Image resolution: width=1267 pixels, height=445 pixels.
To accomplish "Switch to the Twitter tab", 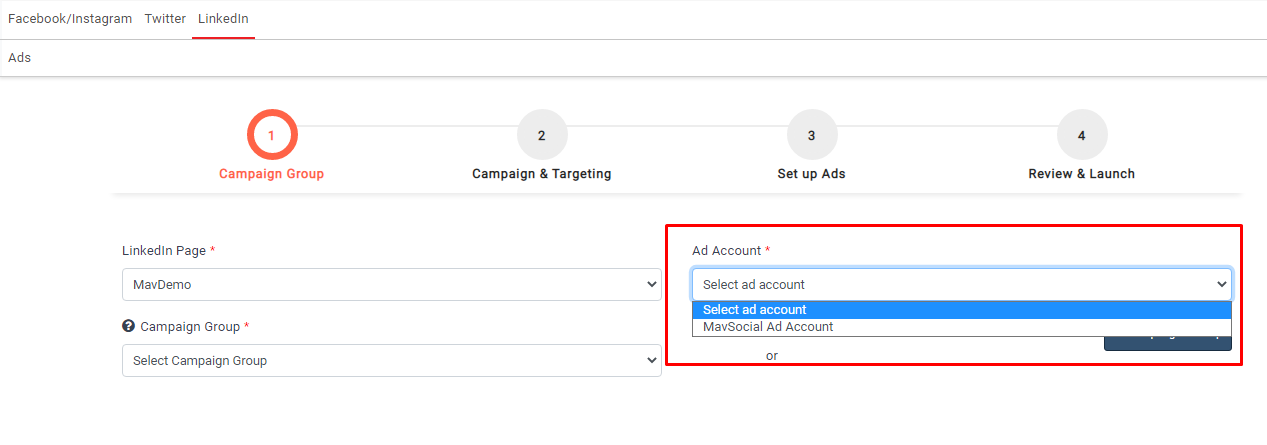I will click(x=165, y=19).
